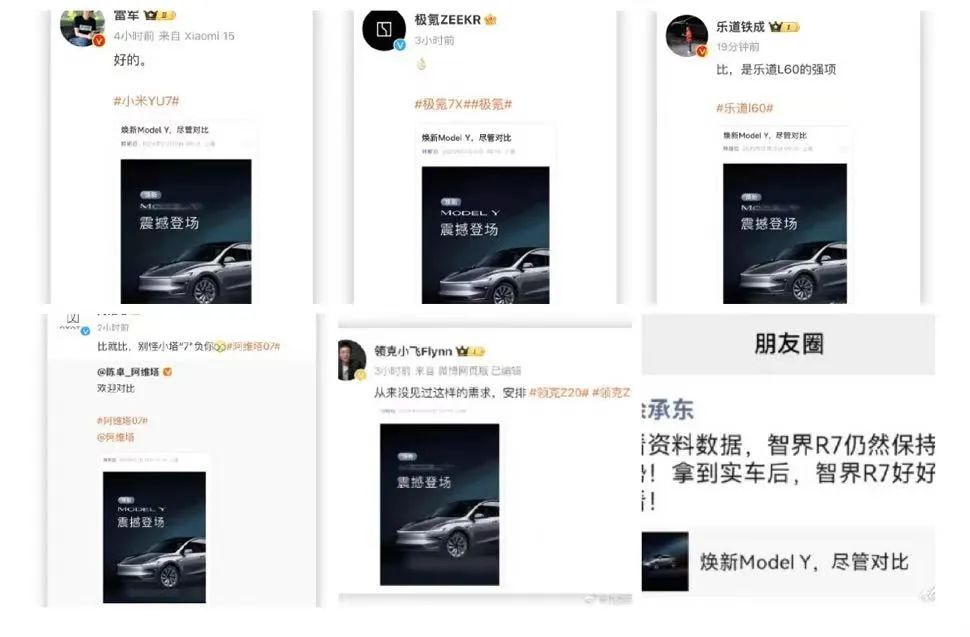Open the @陈卓_阿维塔 username
Viewport: 970px width, 637px height.
(128, 372)
